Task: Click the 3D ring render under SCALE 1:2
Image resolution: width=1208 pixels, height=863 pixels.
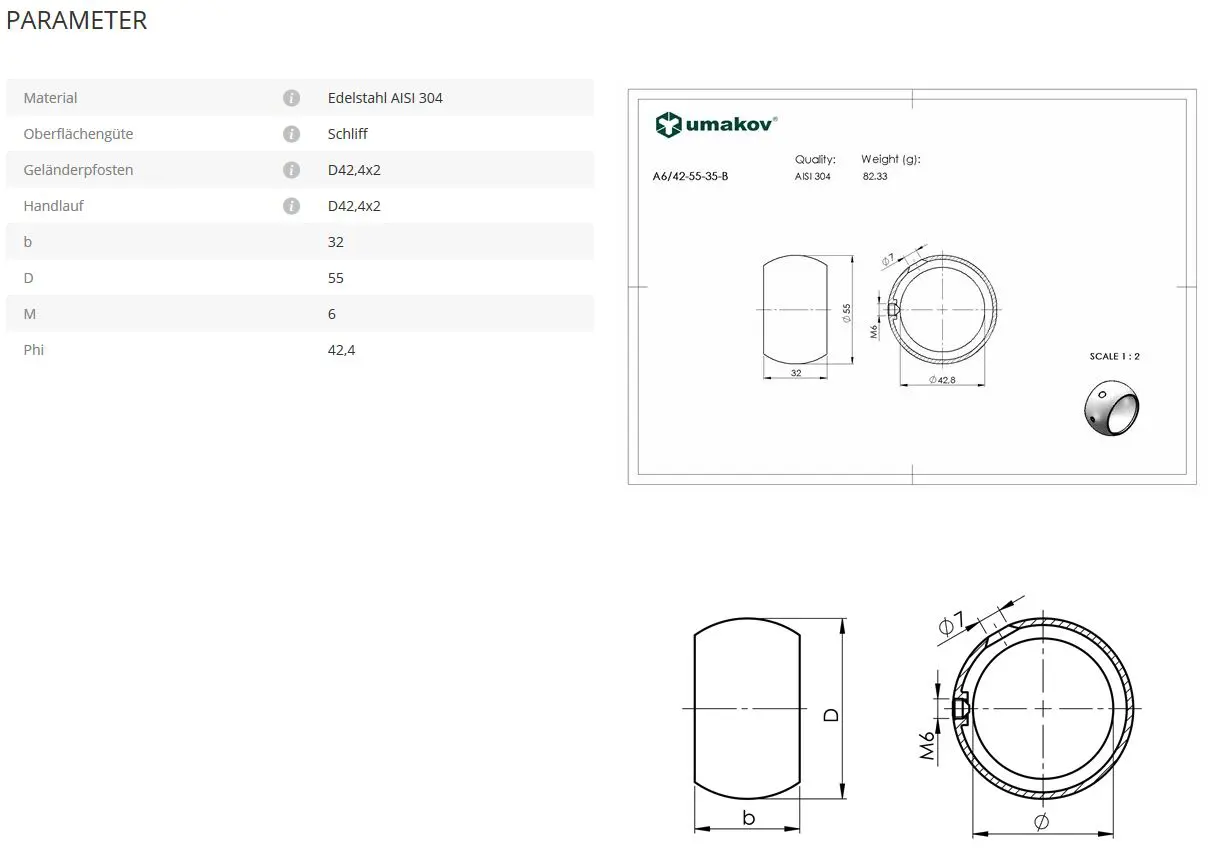Action: (1112, 411)
